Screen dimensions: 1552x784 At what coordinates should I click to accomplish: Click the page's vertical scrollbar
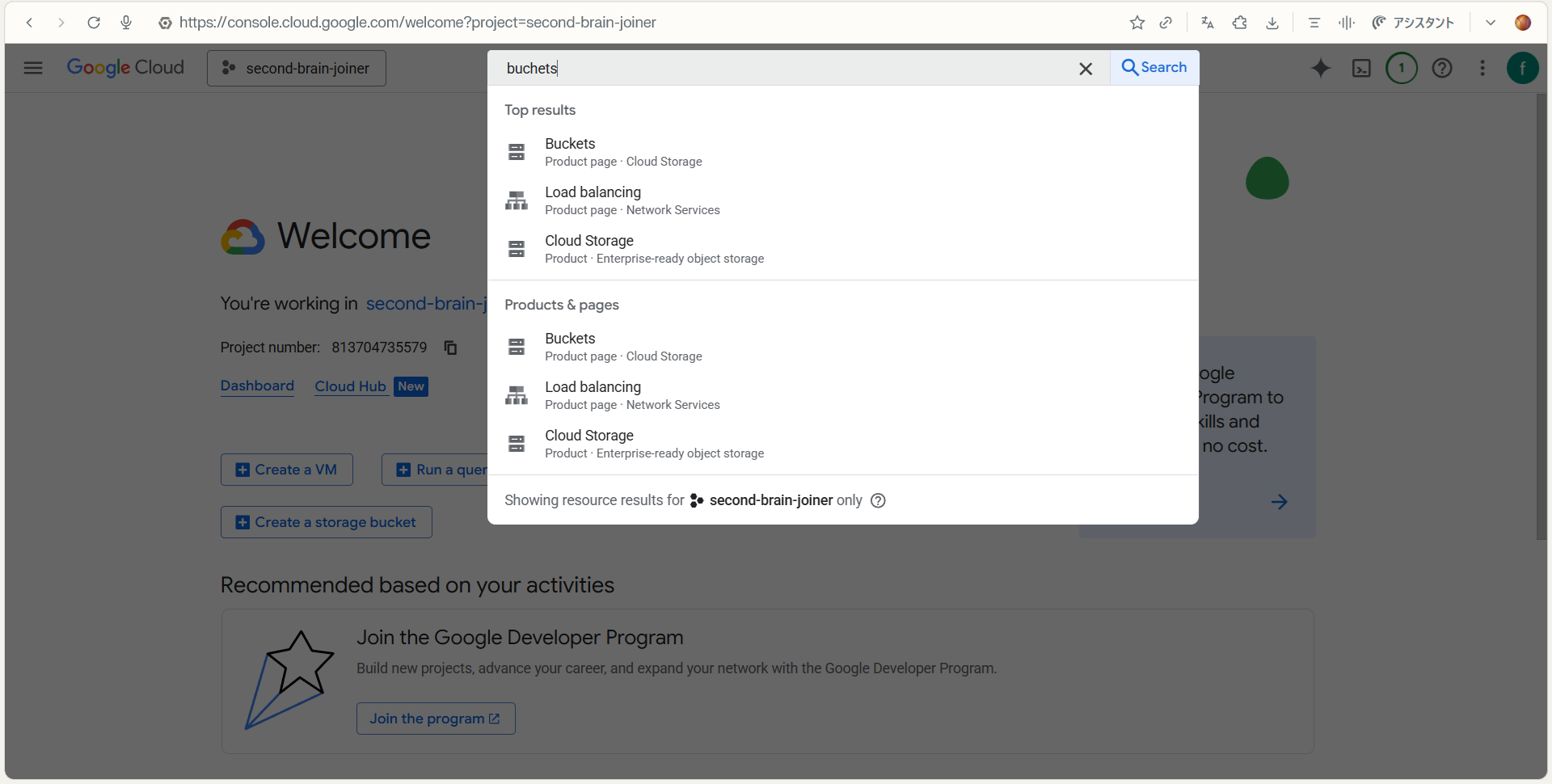[x=1541, y=315]
